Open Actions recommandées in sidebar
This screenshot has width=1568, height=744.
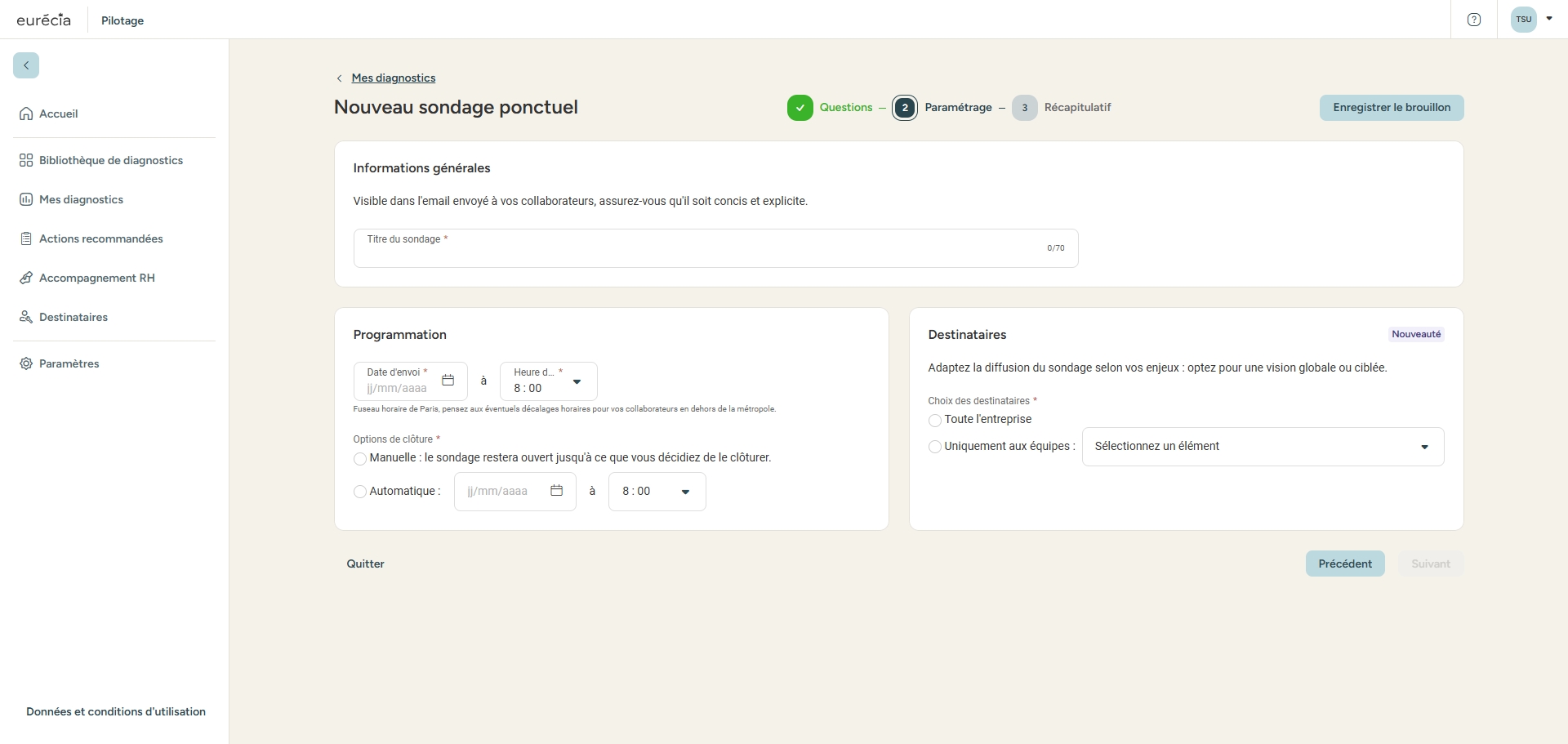[100, 239]
